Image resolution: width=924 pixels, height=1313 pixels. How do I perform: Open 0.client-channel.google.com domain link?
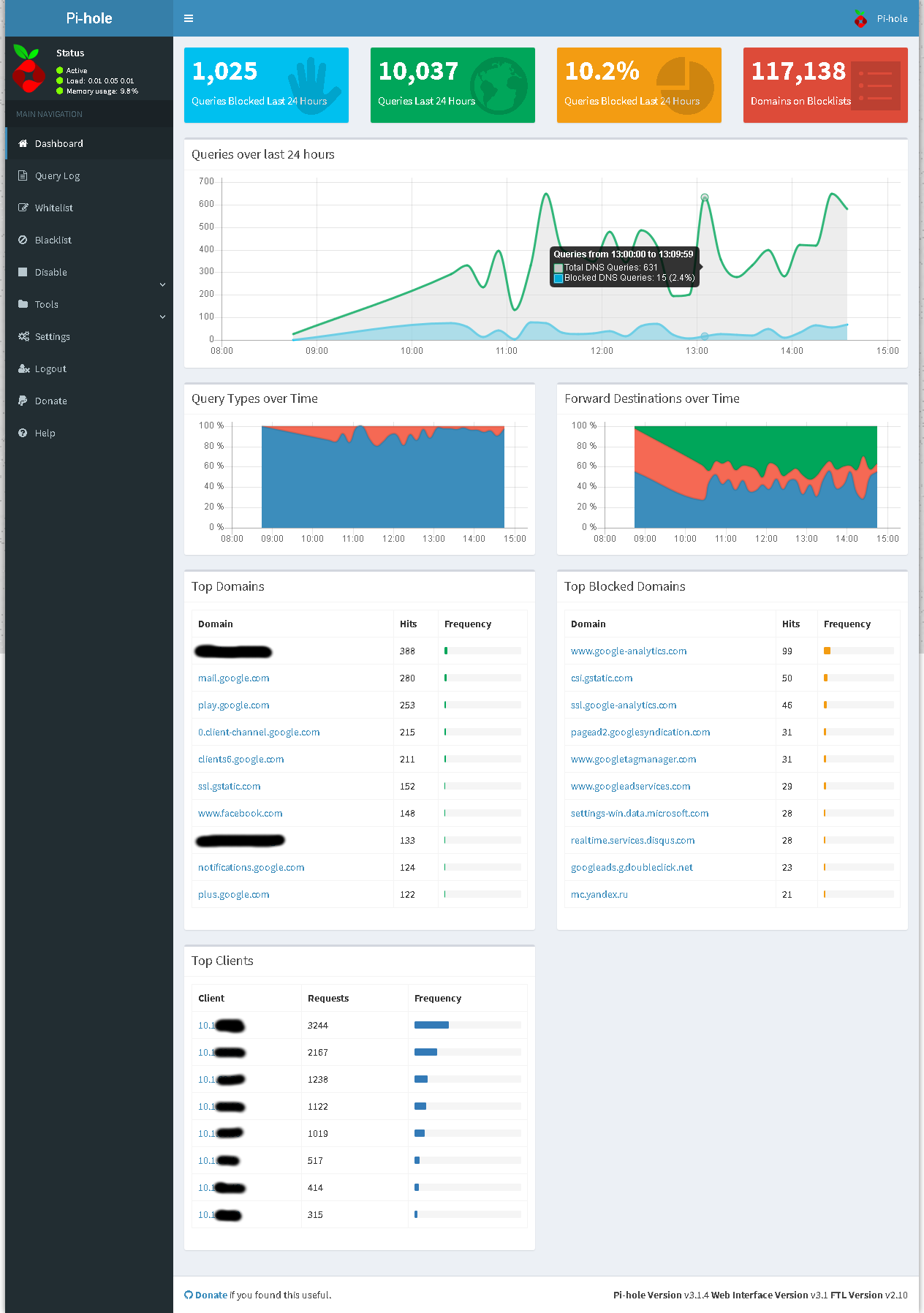pyautogui.click(x=259, y=732)
